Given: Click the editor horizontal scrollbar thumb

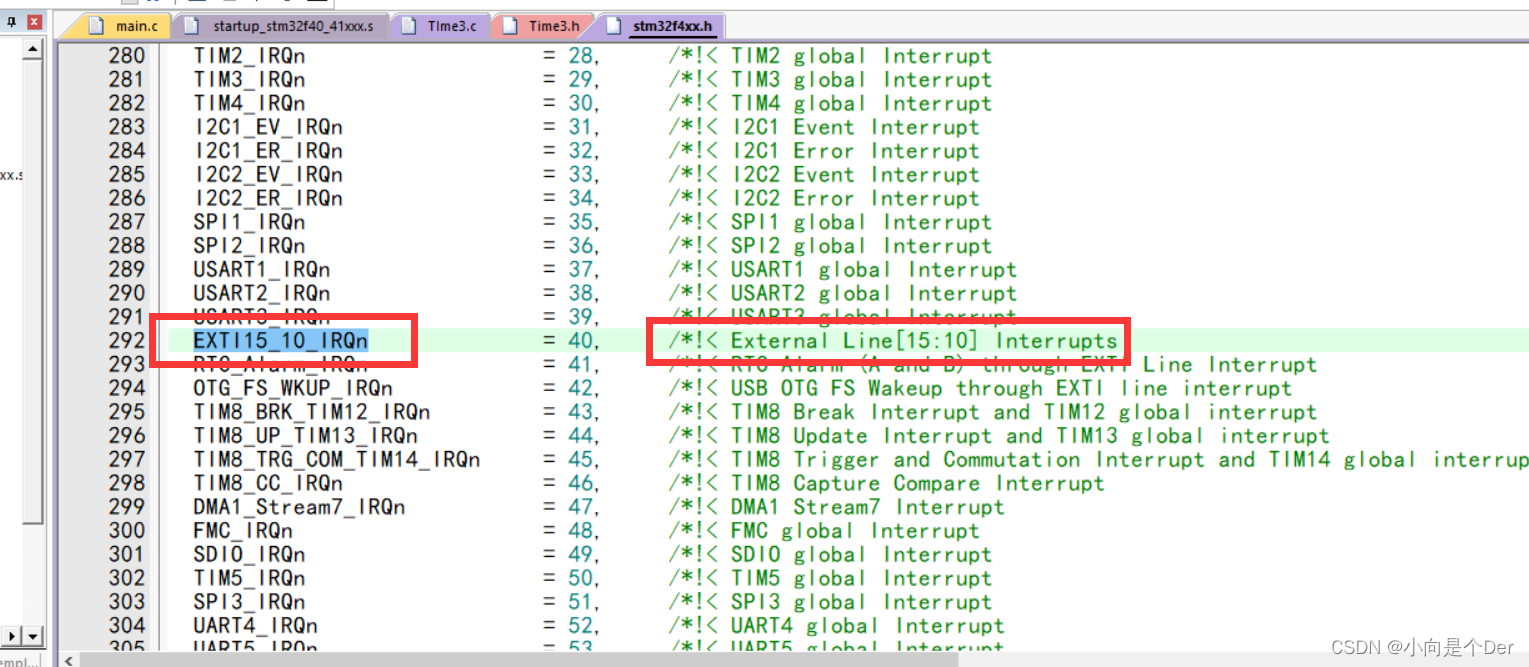Looking at the screenshot, I should coord(520,660).
